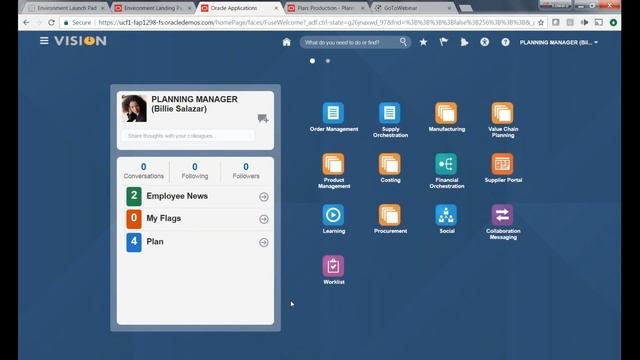640x360 pixels.
Task: Open notifications bell icon in header
Action: coord(464,42)
